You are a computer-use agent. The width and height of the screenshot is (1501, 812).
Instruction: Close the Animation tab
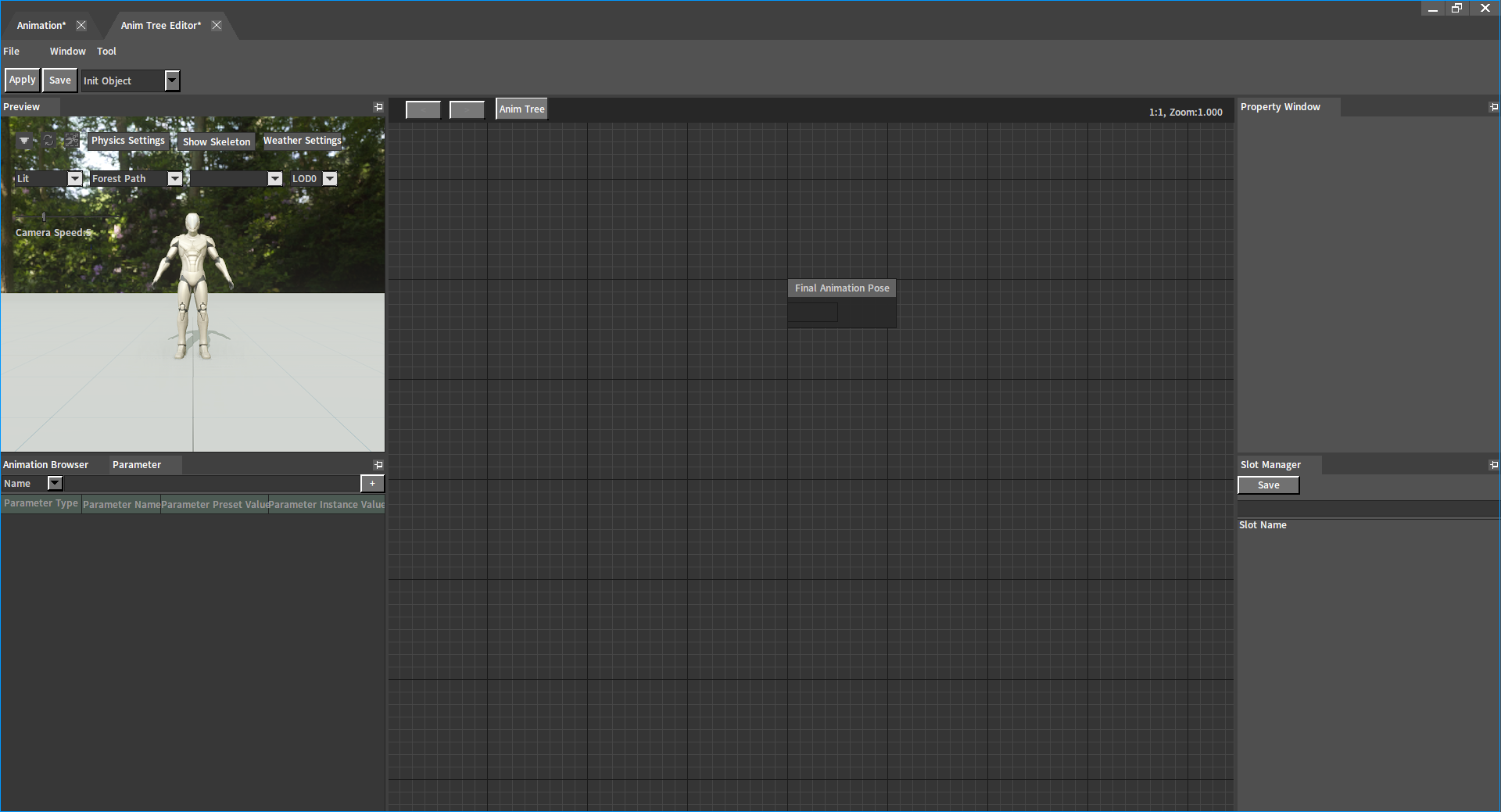coord(81,25)
